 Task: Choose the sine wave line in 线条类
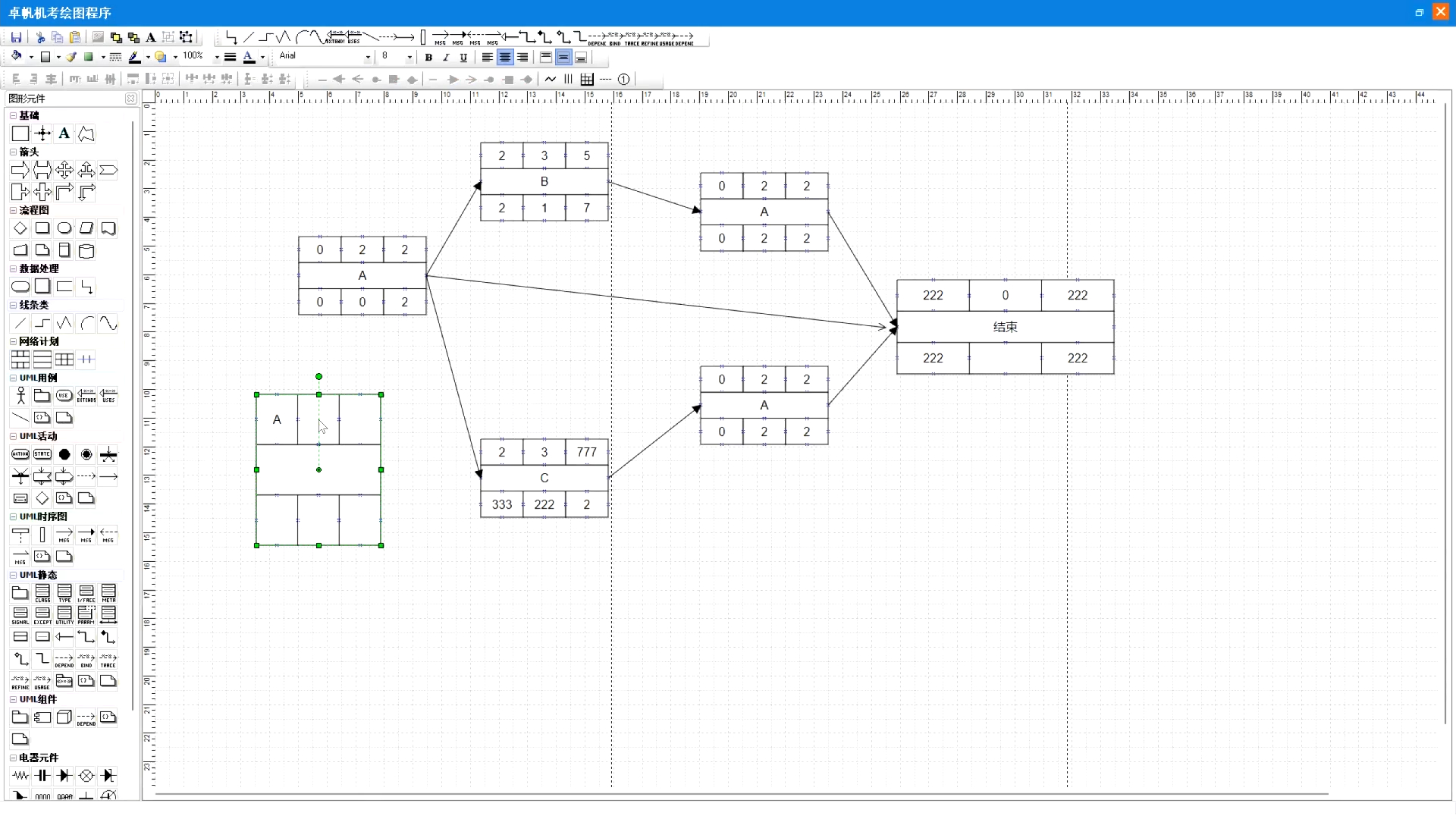(x=108, y=324)
